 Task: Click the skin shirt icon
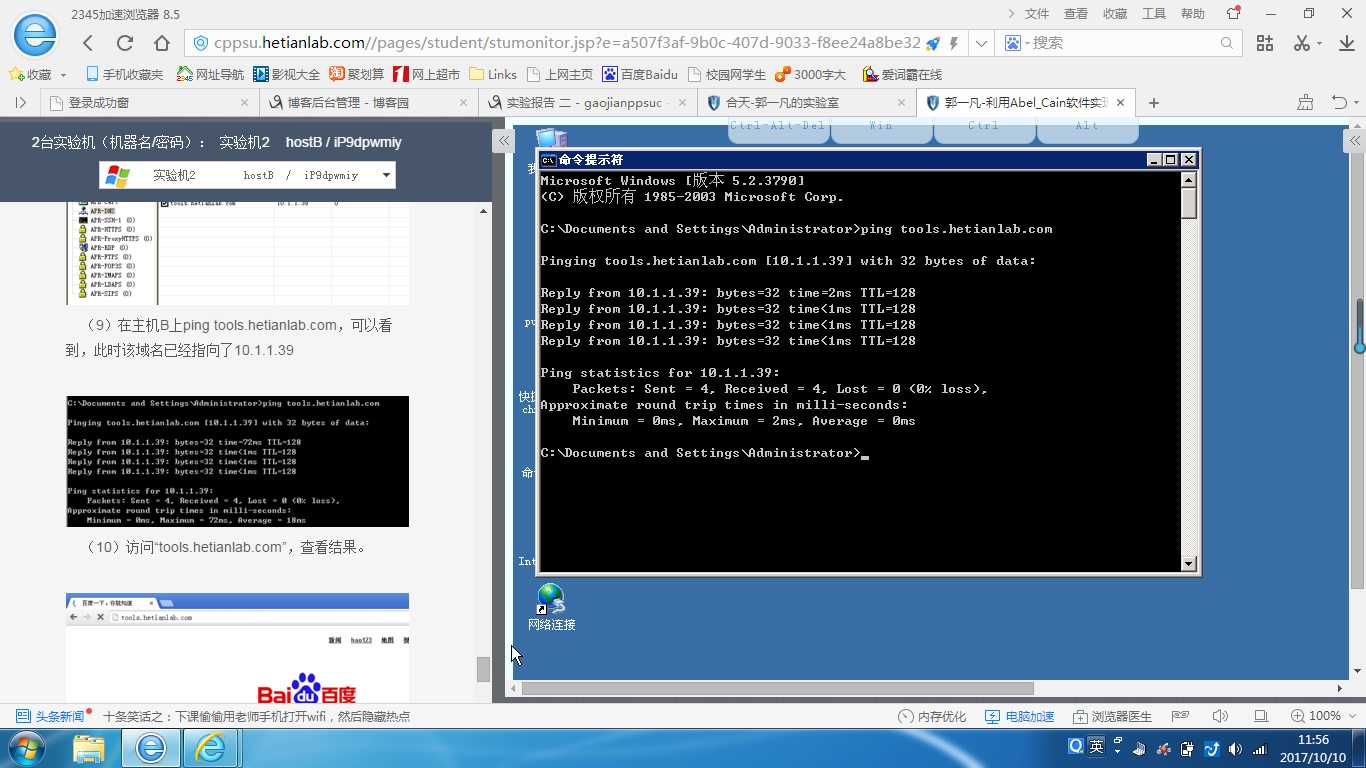tap(1232, 13)
